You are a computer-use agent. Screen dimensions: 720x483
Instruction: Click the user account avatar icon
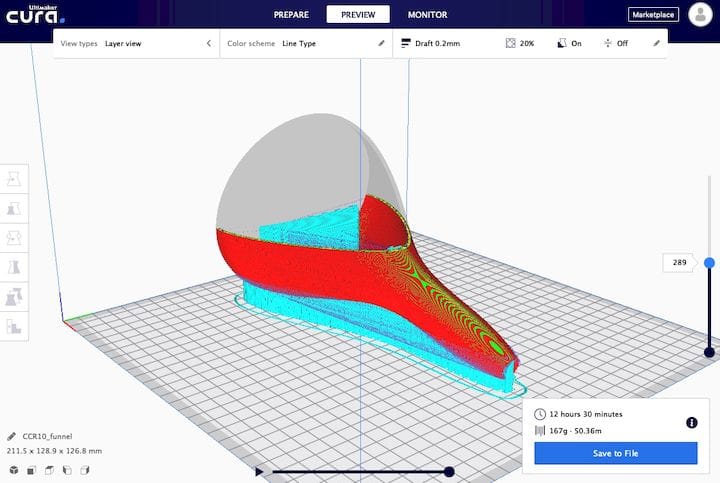pyautogui.click(x=699, y=15)
